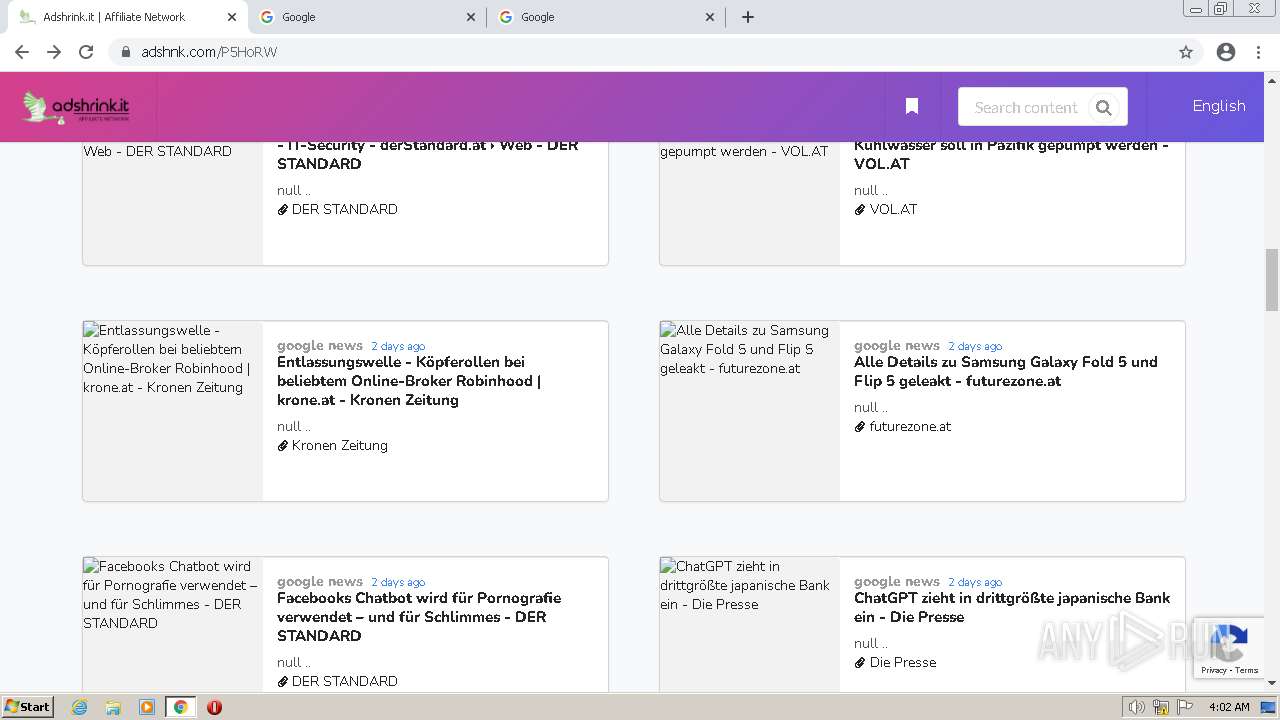The height and width of the screenshot is (720, 1280).
Task: Close the first Google tab
Action: 471,17
